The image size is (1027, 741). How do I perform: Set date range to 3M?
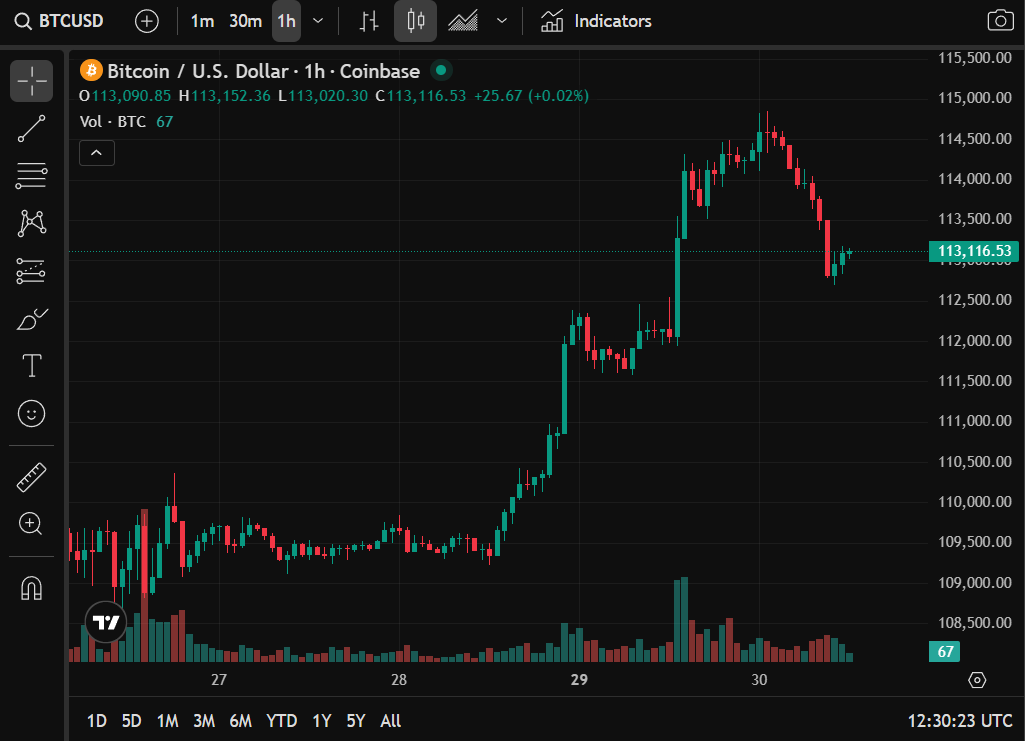pos(204,721)
